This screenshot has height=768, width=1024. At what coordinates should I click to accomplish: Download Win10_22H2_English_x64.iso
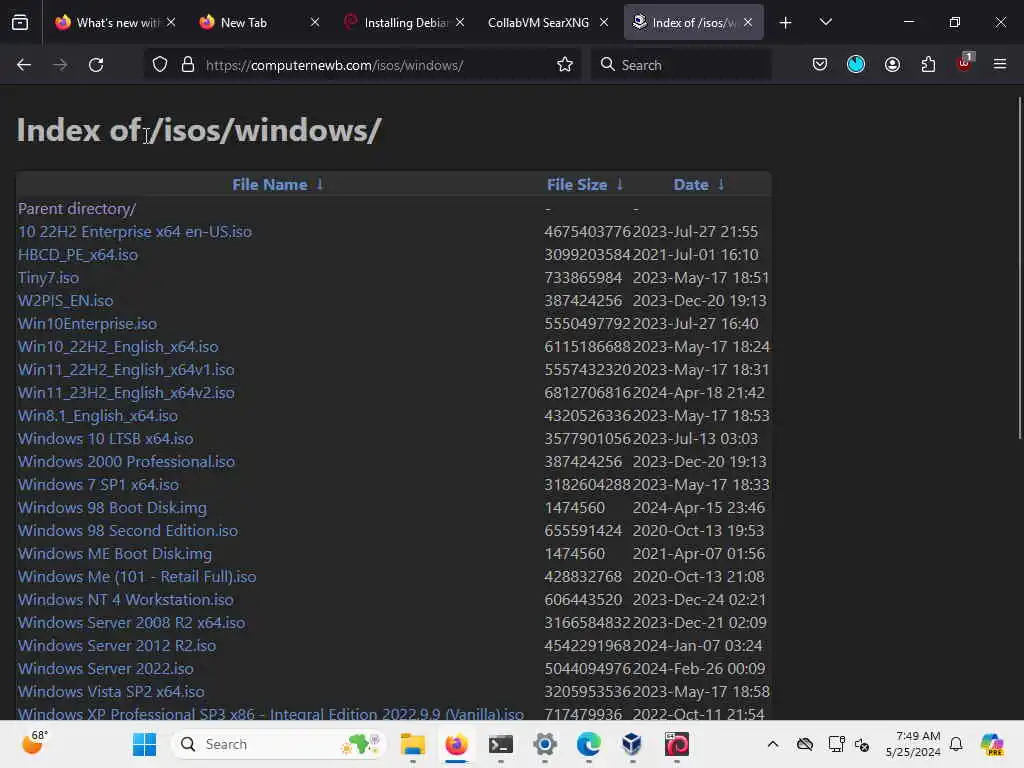pyautogui.click(x=118, y=347)
